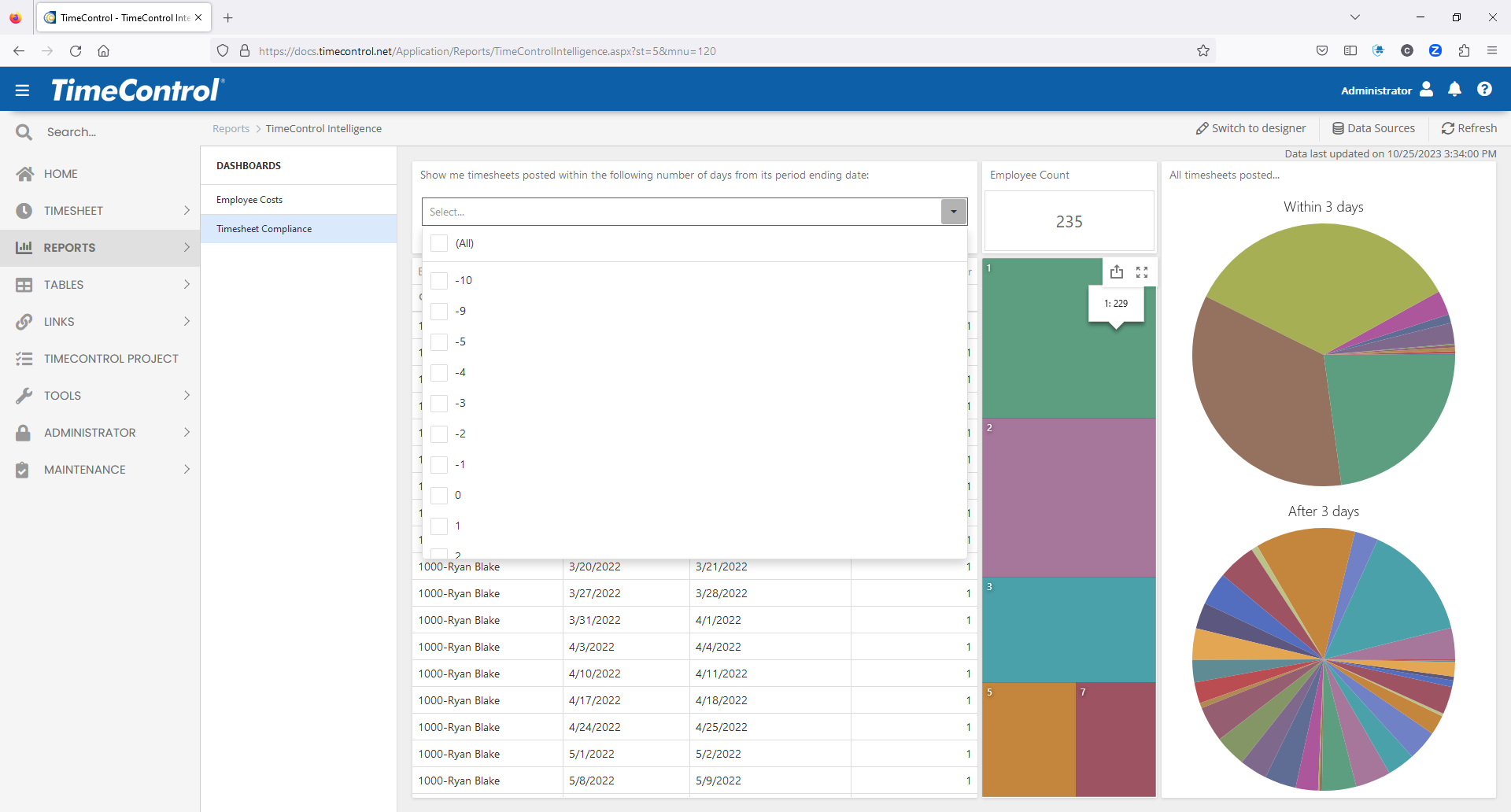
Task: Click the Switch to designer pencil icon
Action: coord(1203,128)
